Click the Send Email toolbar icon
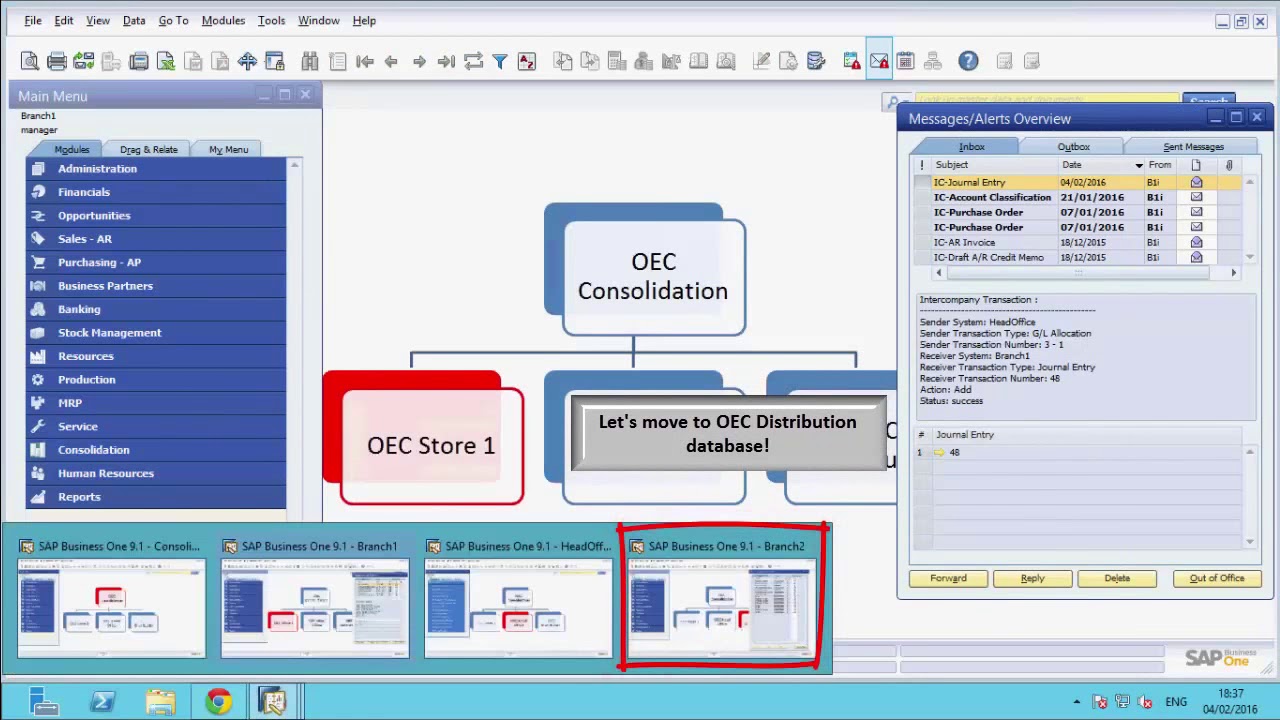This screenshot has height=720, width=1280. [x=84, y=62]
